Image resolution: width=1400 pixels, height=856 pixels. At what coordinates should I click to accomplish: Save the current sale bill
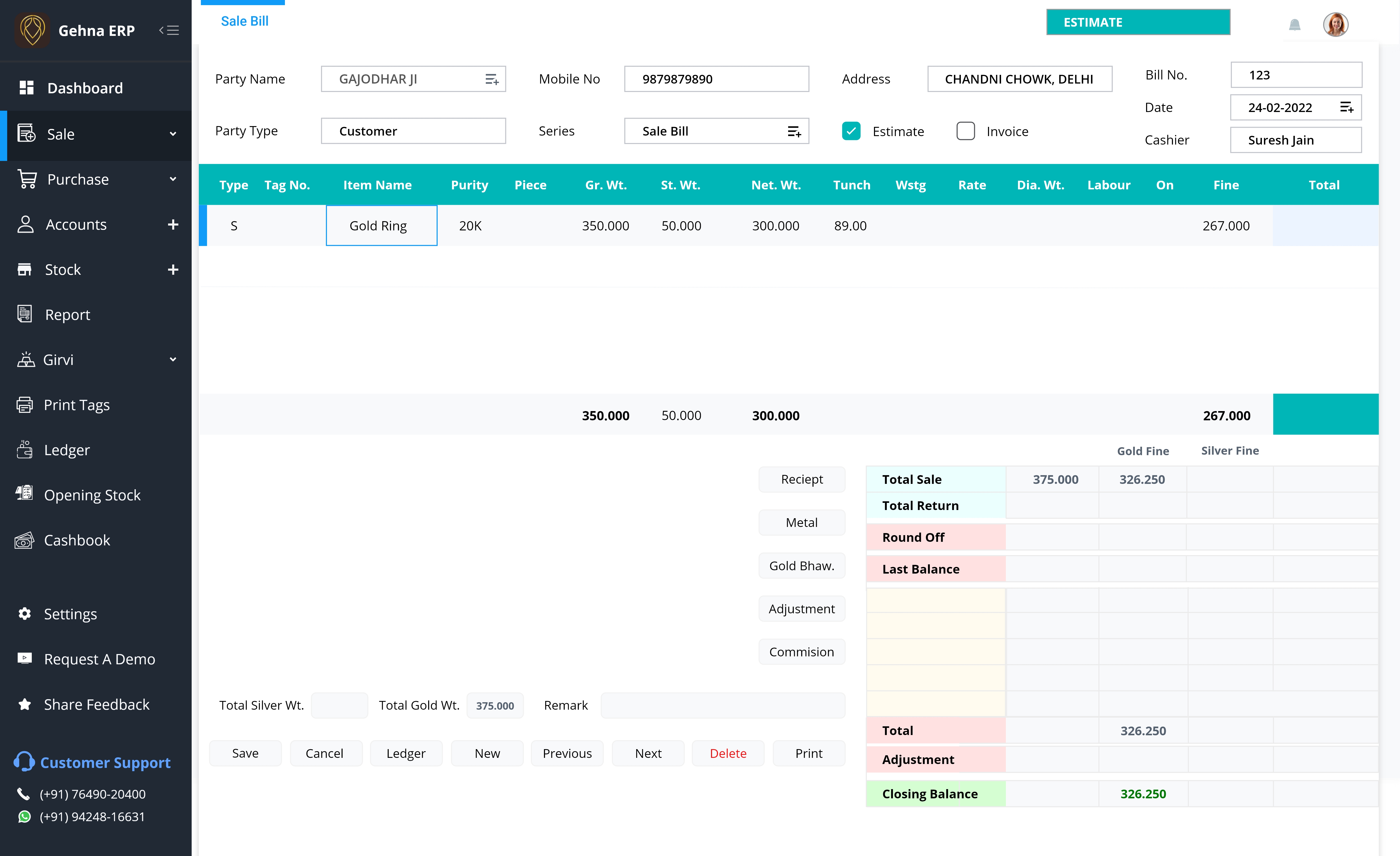(245, 753)
